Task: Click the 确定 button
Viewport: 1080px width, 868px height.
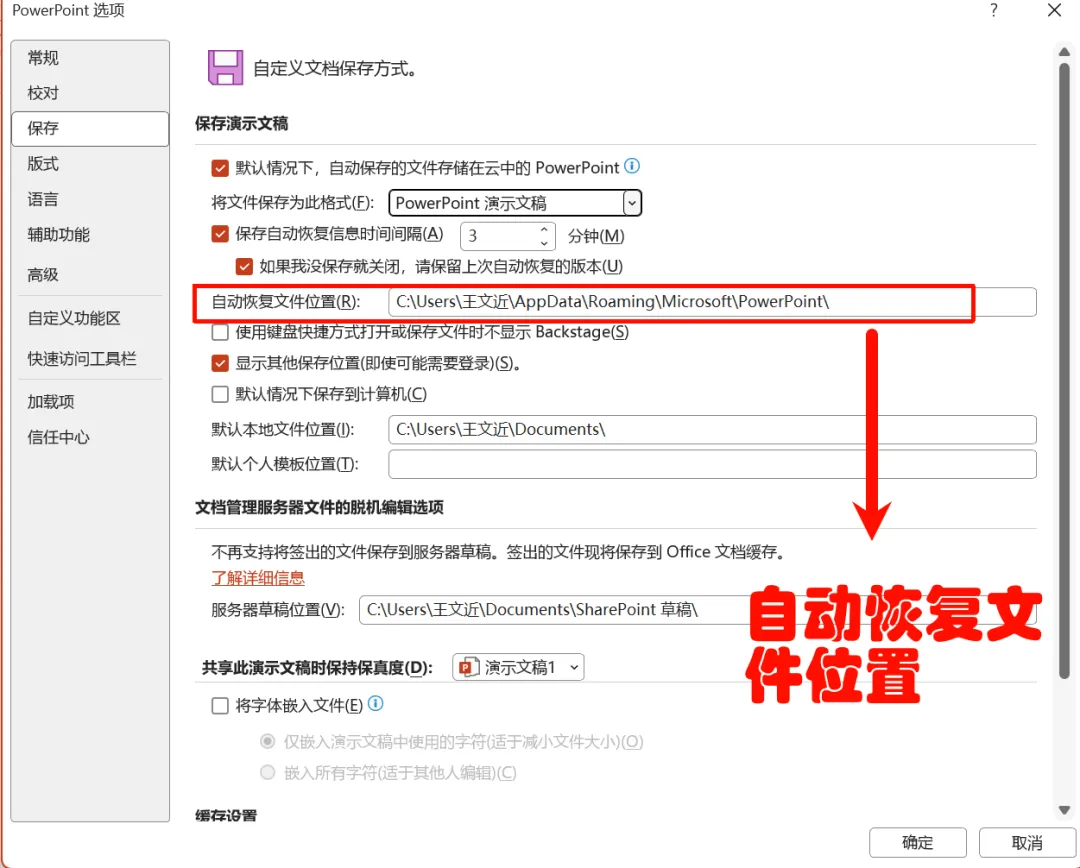Action: [917, 842]
